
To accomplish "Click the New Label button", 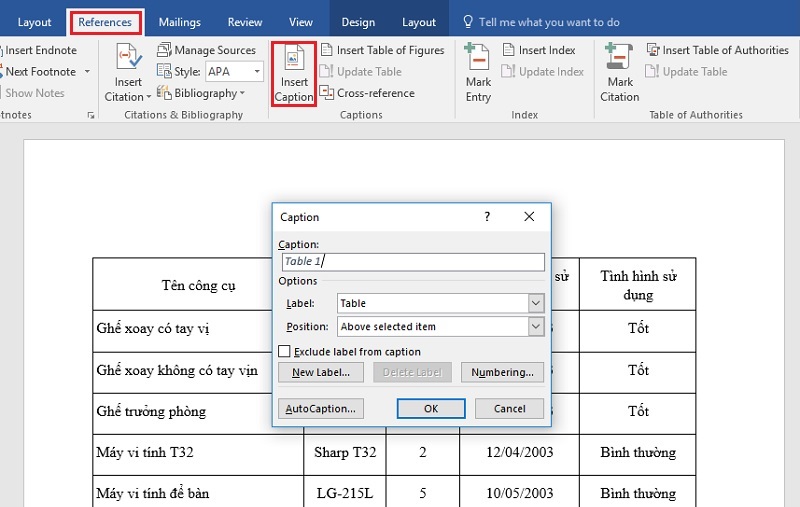I will (x=320, y=372).
